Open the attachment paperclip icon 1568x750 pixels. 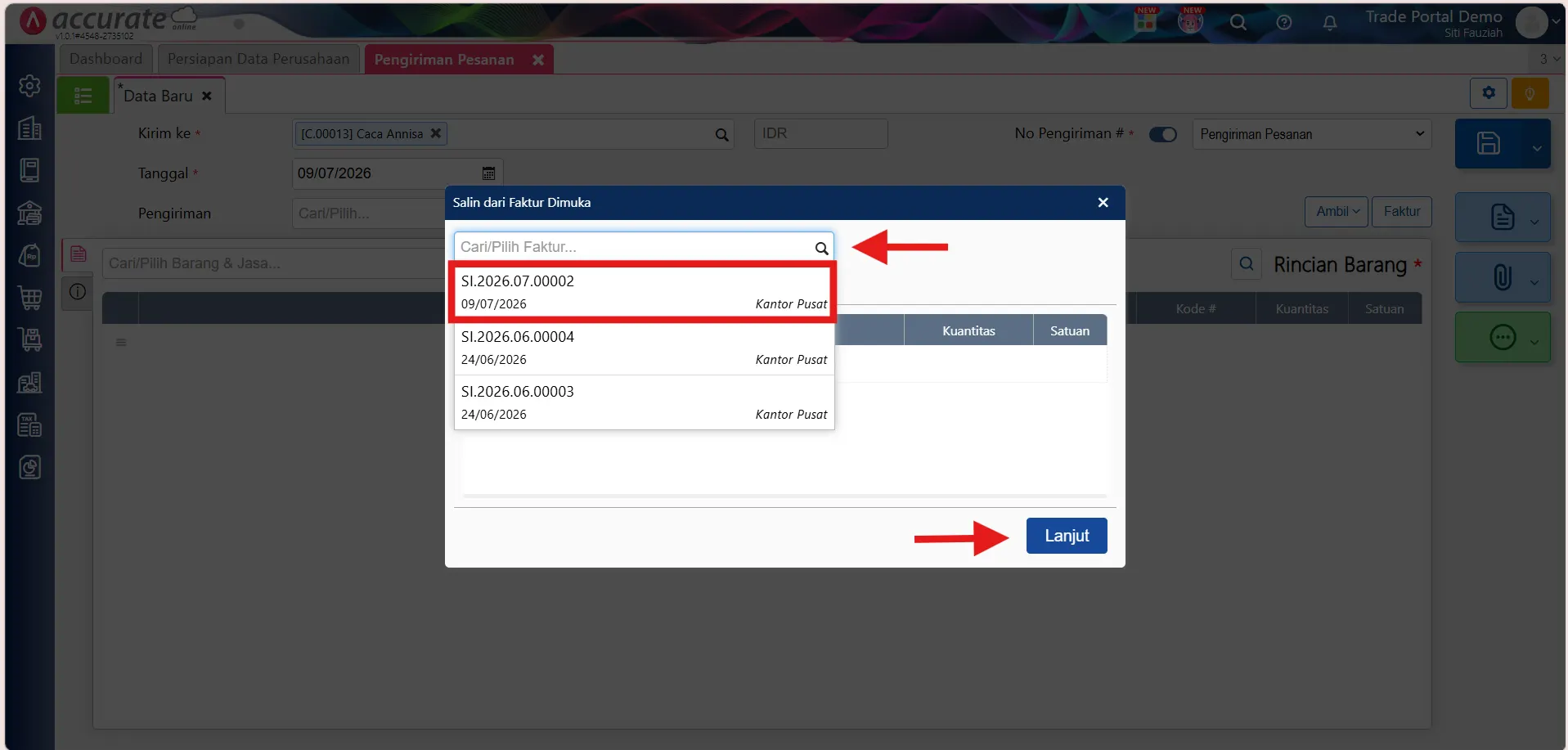(x=1502, y=277)
